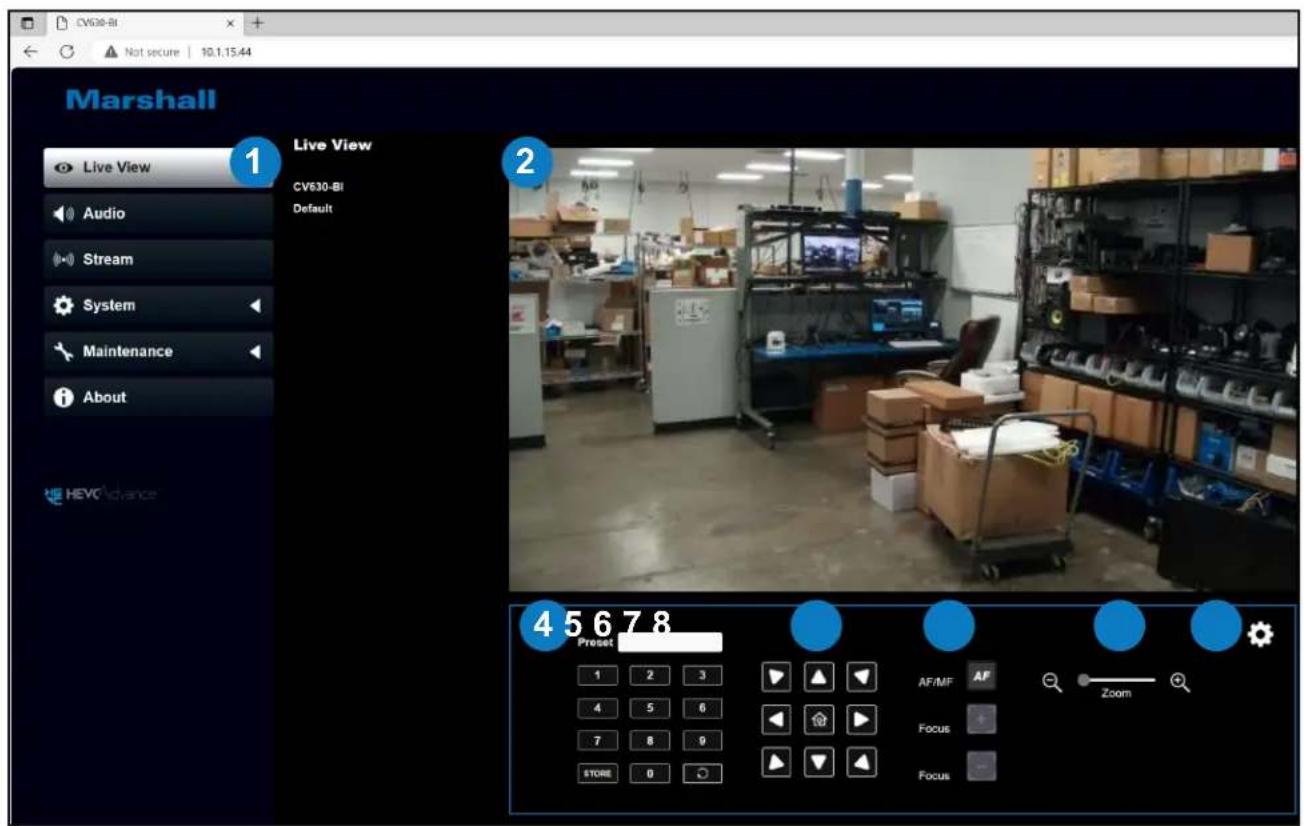Click the Default location text
The width and height of the screenshot is (1304, 826).
pos(312,209)
